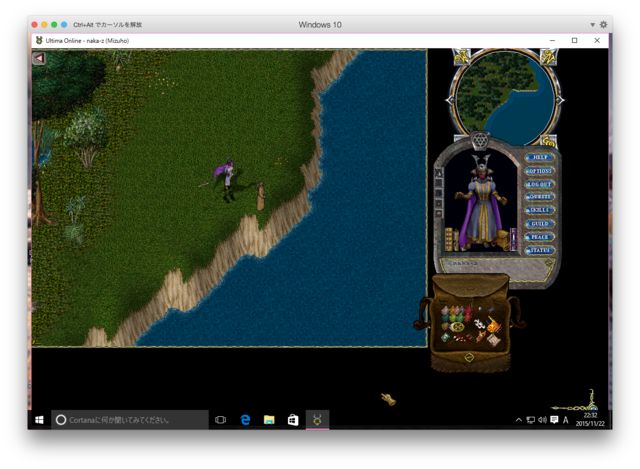This screenshot has height=469, width=640.
Task: Open the Help button on the paperdoll
Action: (x=540, y=158)
